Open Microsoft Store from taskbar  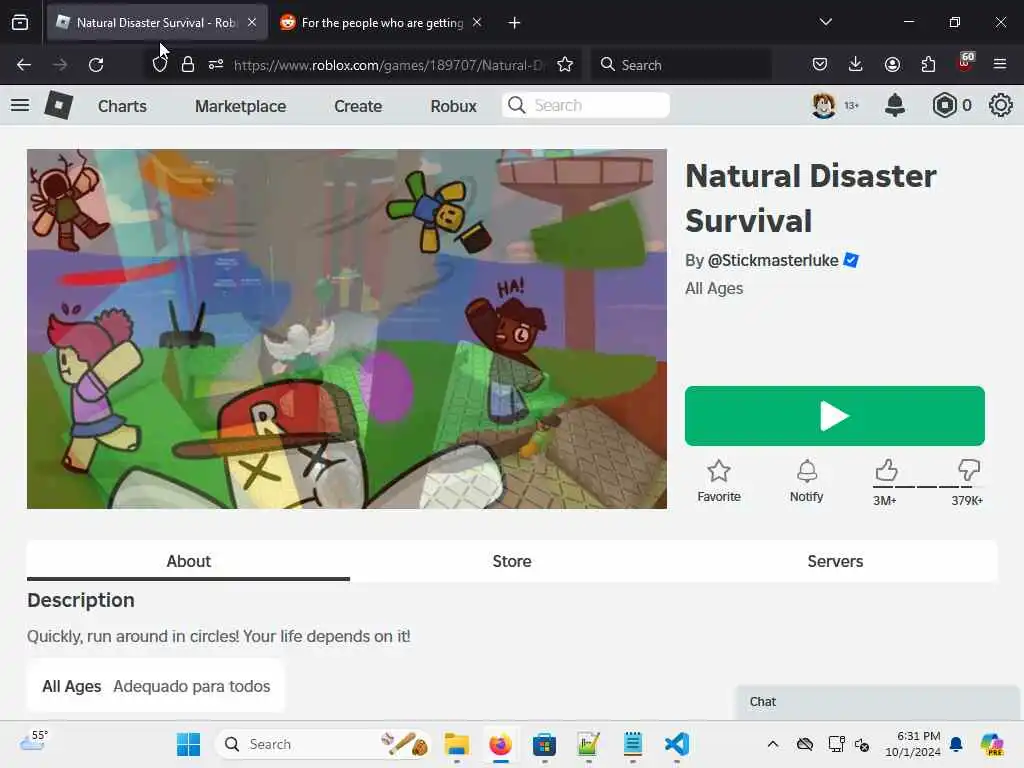tap(544, 744)
